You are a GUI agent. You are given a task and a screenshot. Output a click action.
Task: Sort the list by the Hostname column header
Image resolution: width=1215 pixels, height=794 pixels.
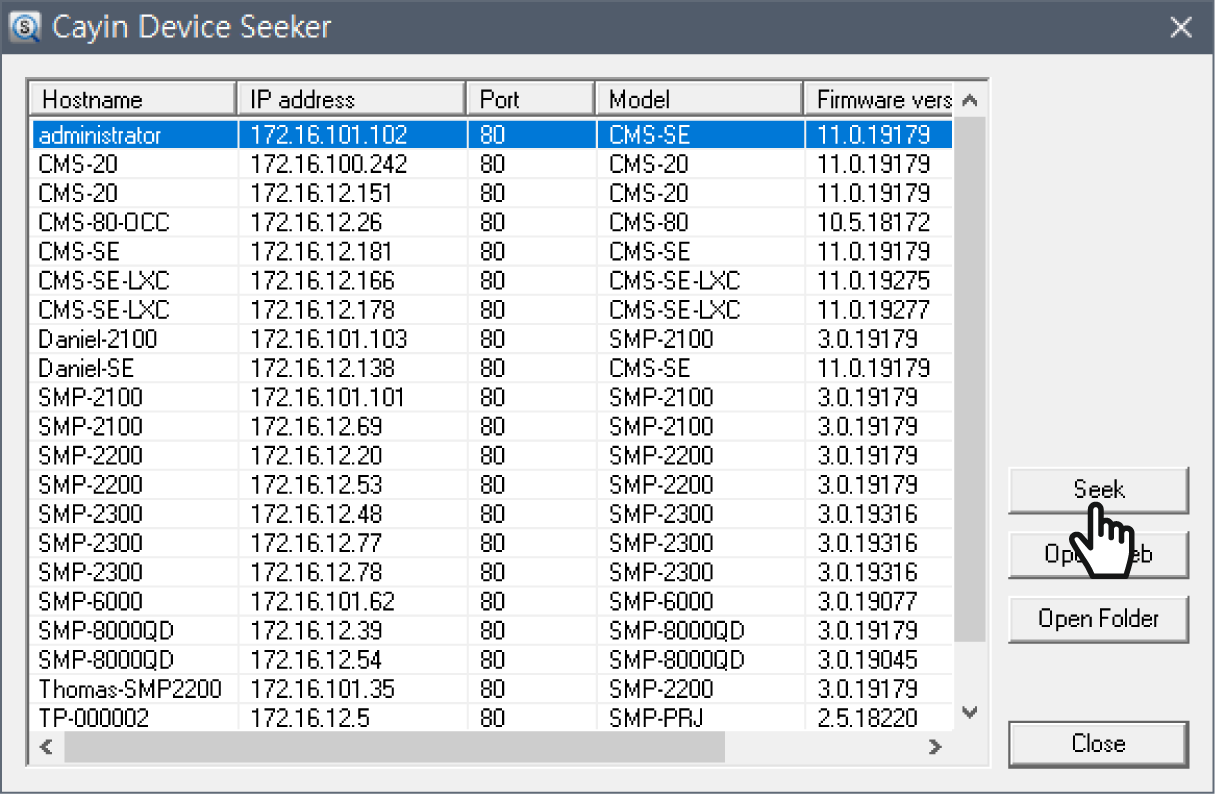pyautogui.click(x=134, y=100)
